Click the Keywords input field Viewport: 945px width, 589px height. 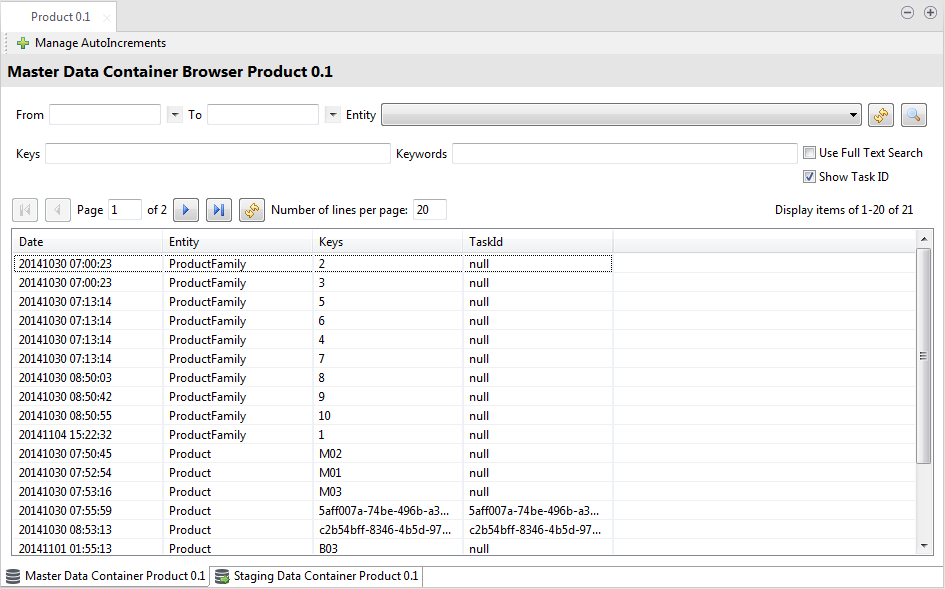click(624, 153)
